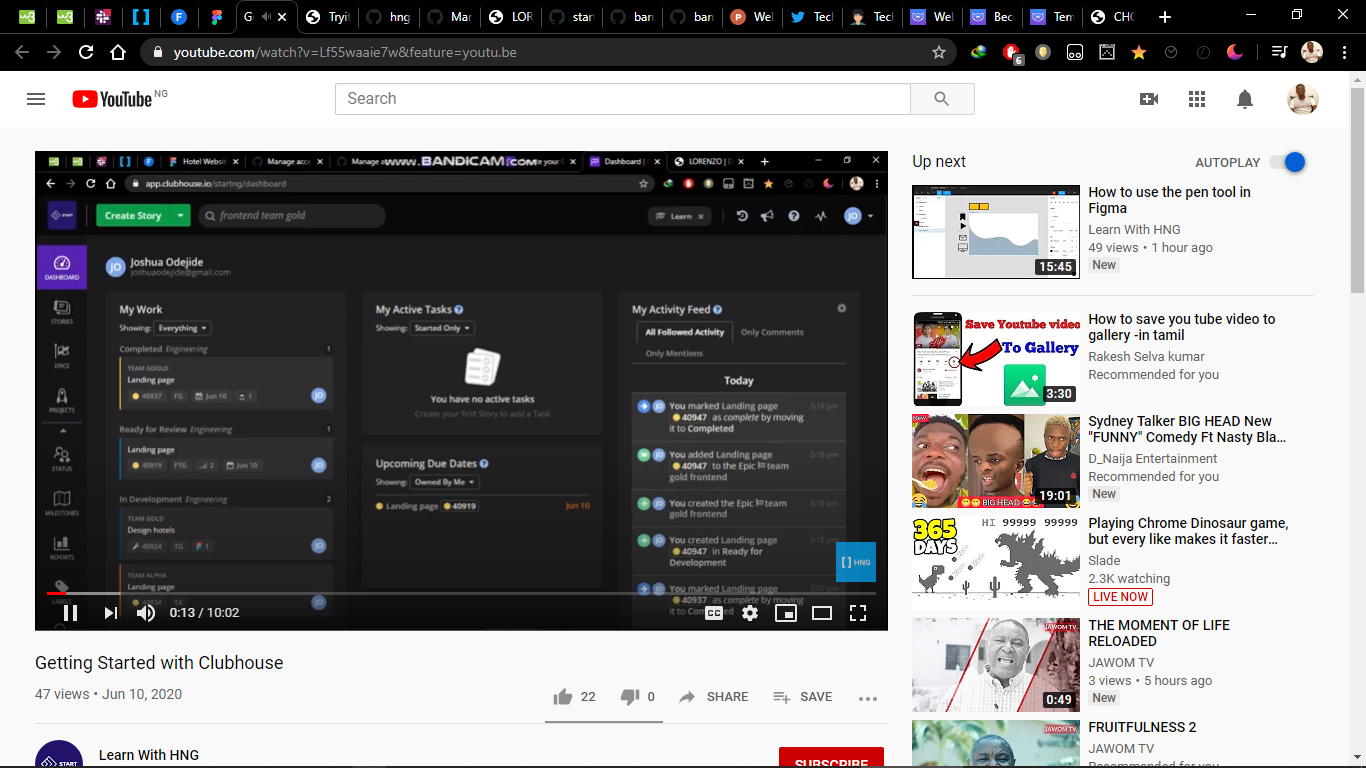
Task: Open more actions below the video
Action: (x=867, y=697)
